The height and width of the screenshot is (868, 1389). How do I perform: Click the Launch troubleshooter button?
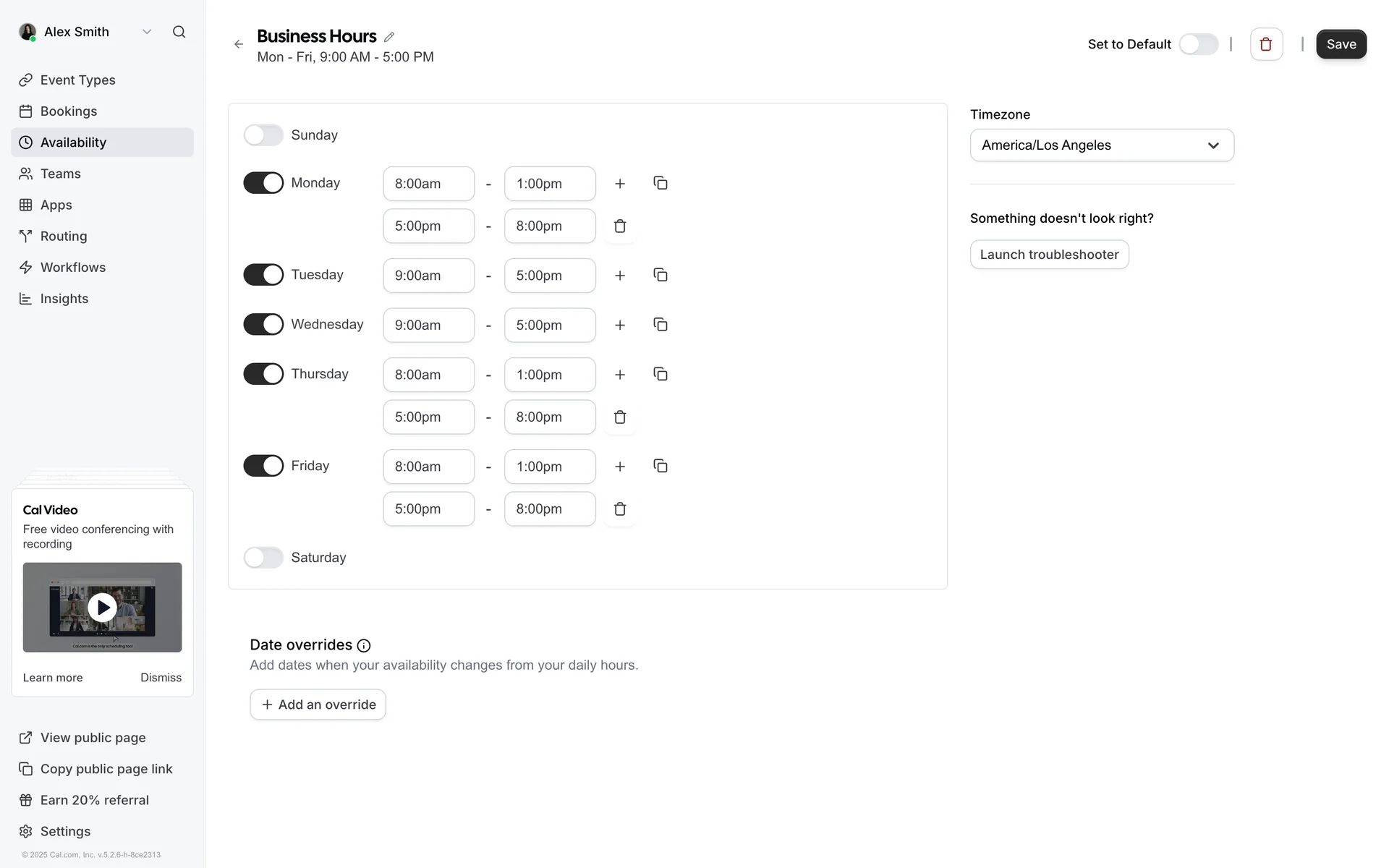coord(1049,255)
